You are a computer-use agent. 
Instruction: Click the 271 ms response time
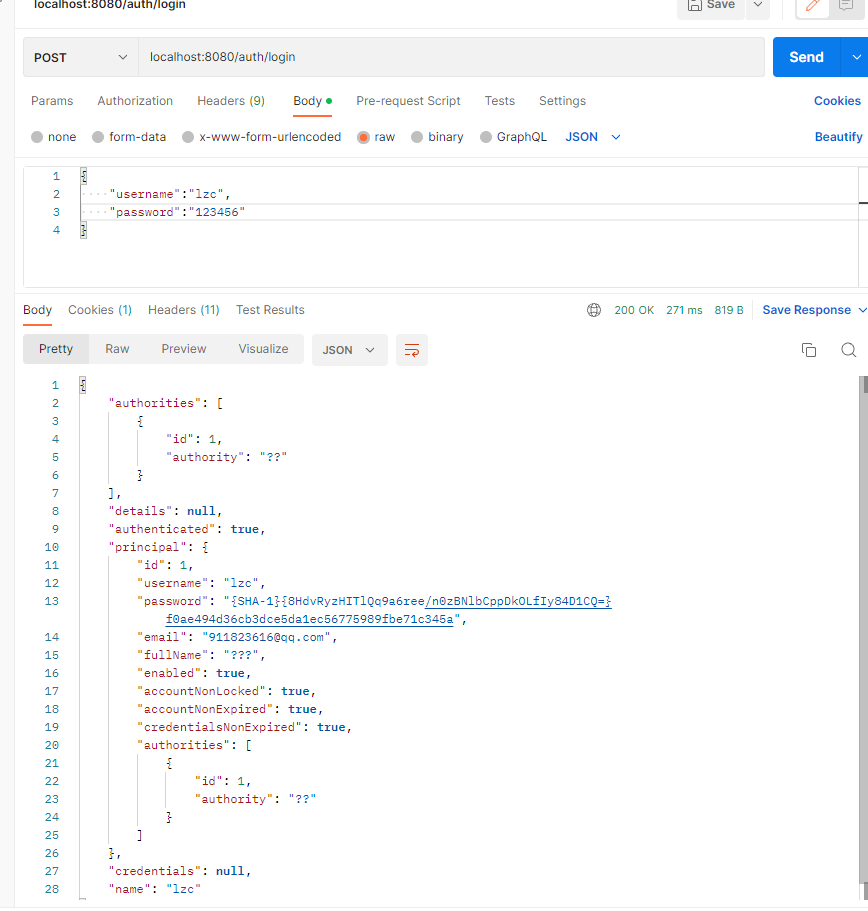684,310
